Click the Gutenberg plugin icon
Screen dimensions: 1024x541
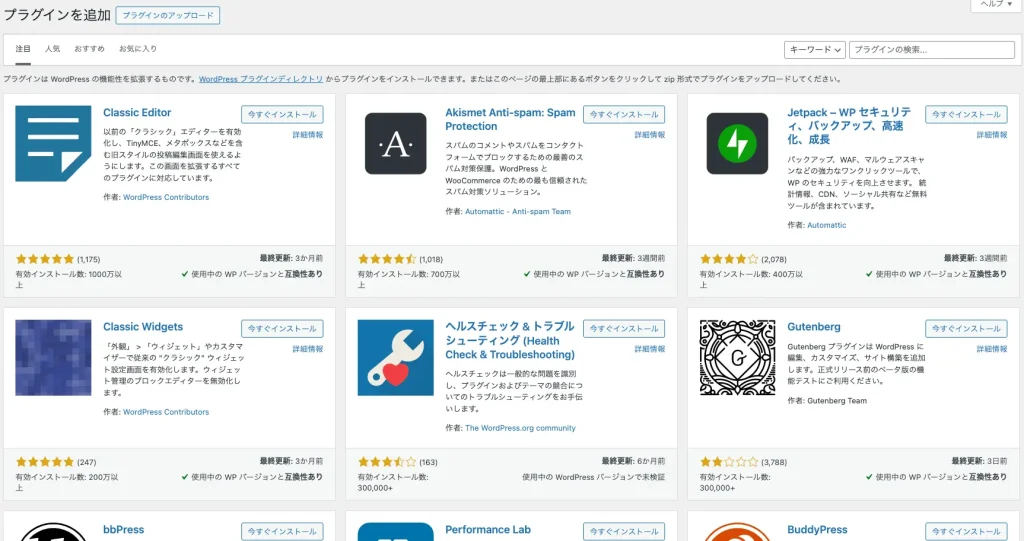(x=737, y=357)
